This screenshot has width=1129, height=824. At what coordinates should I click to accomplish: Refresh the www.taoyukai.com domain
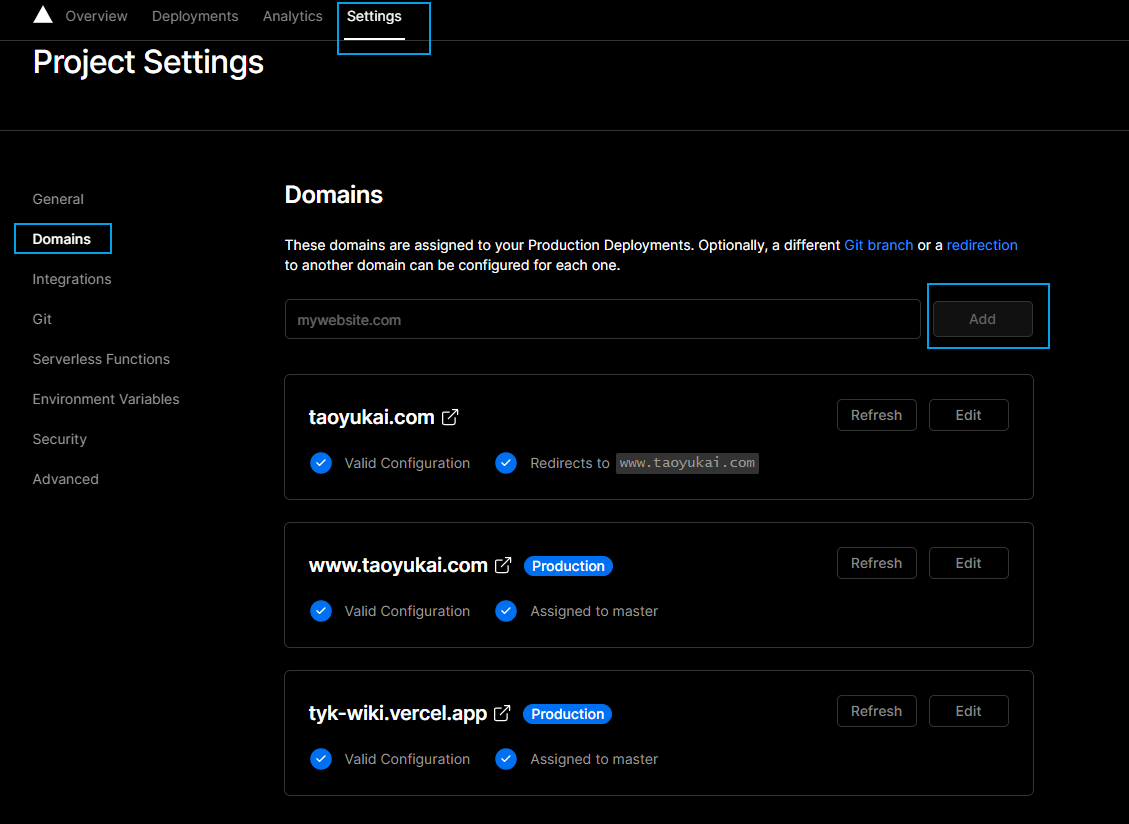pos(876,563)
